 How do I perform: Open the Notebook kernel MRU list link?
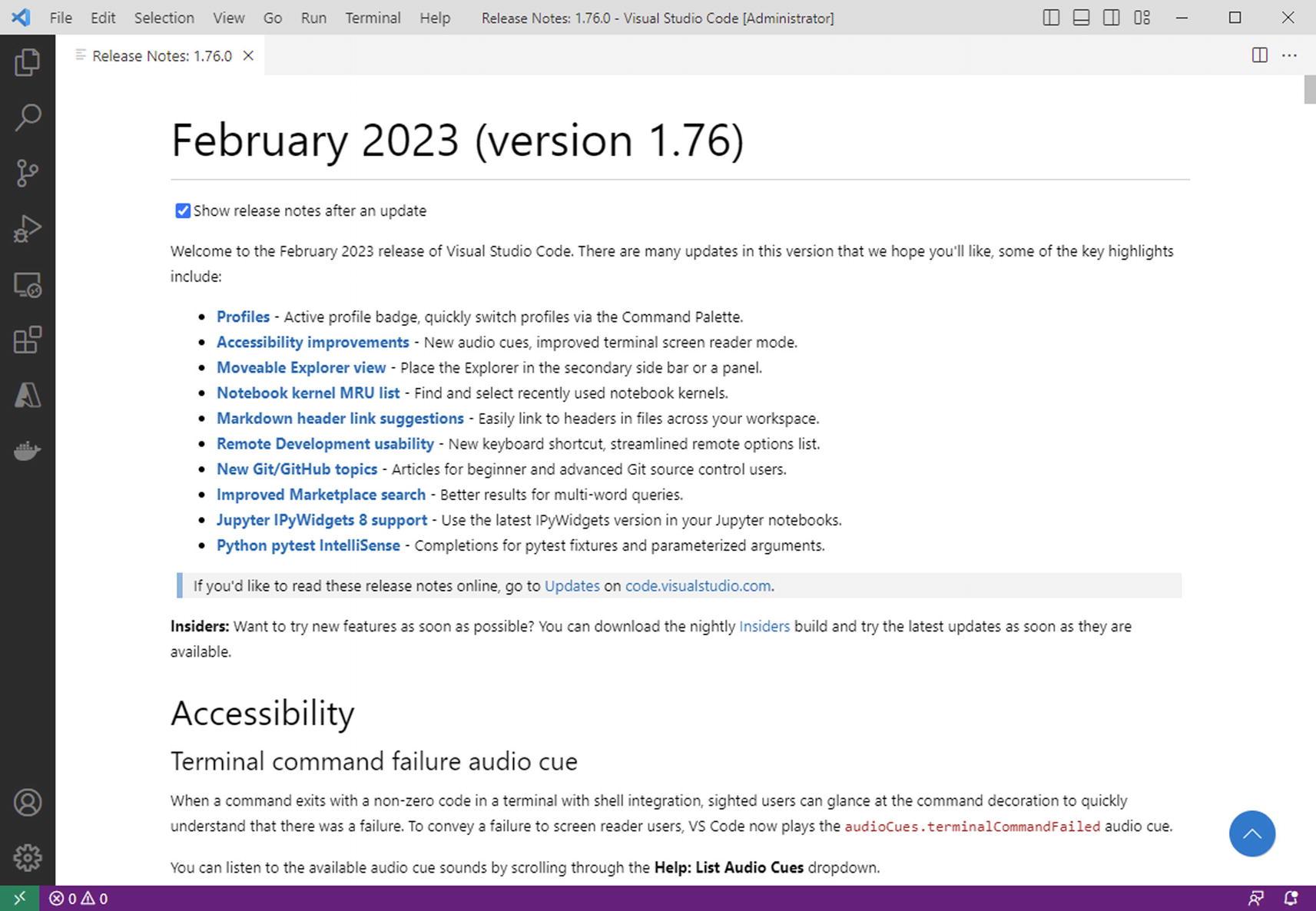coord(308,393)
